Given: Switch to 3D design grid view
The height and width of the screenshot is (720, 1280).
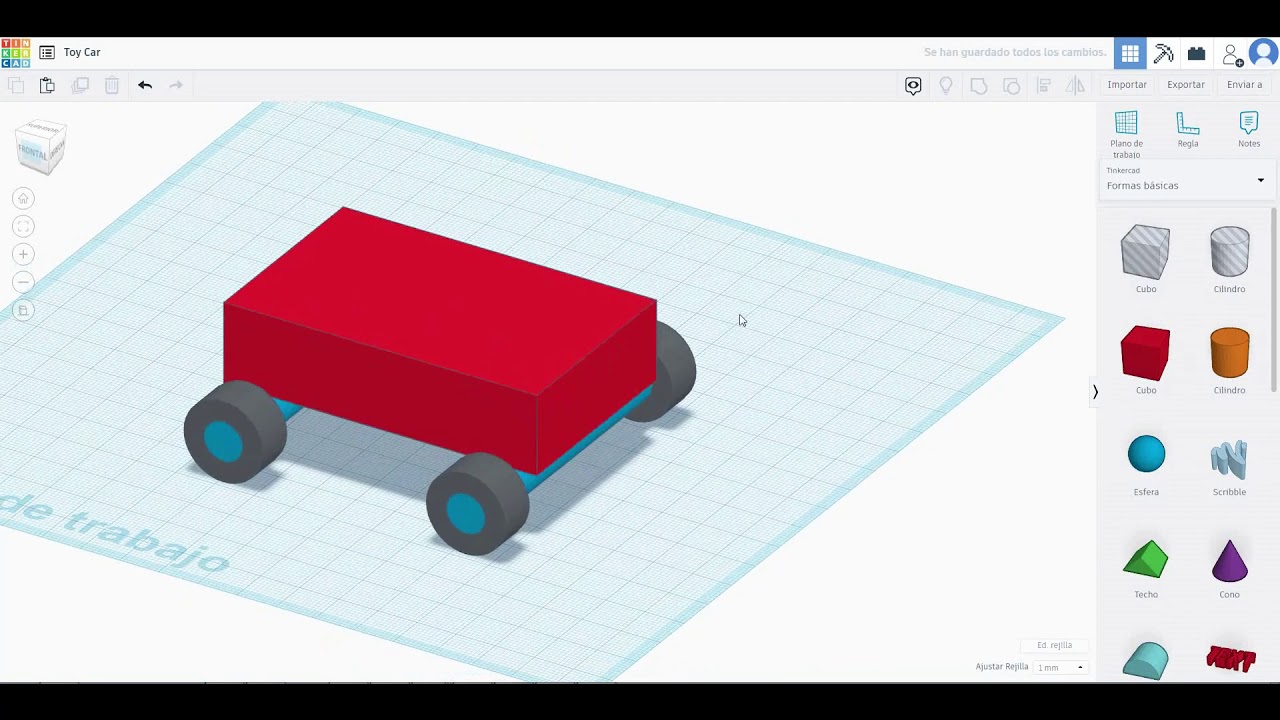Looking at the screenshot, I should click(1130, 53).
